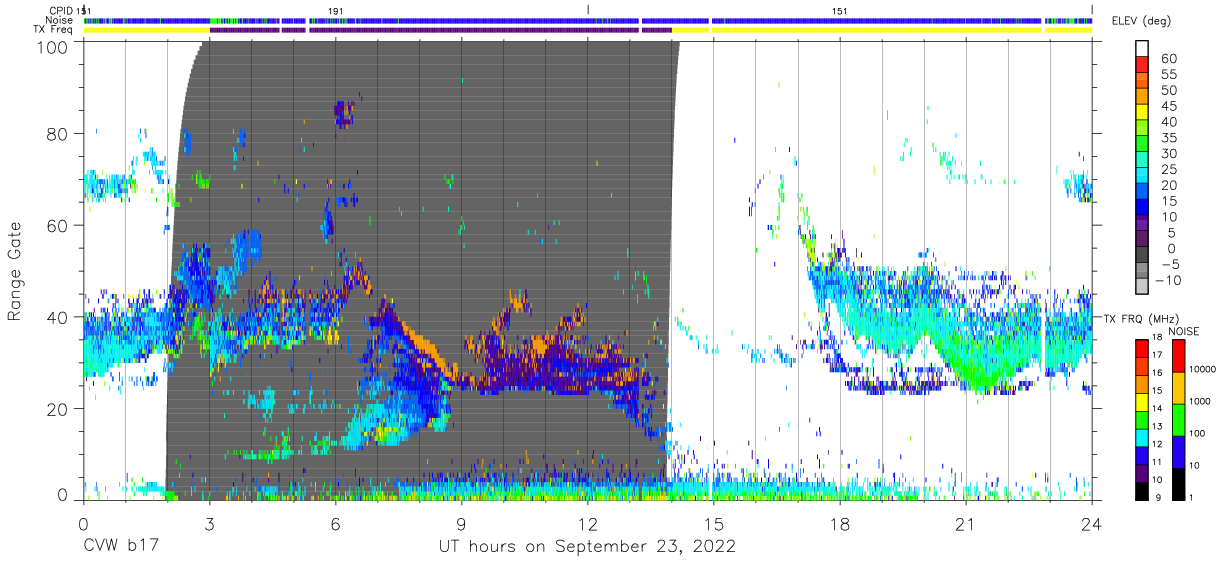Viewport: 1228px width, 567px height.
Task: Click the 'CPID' label at top left
Action: coord(61,10)
